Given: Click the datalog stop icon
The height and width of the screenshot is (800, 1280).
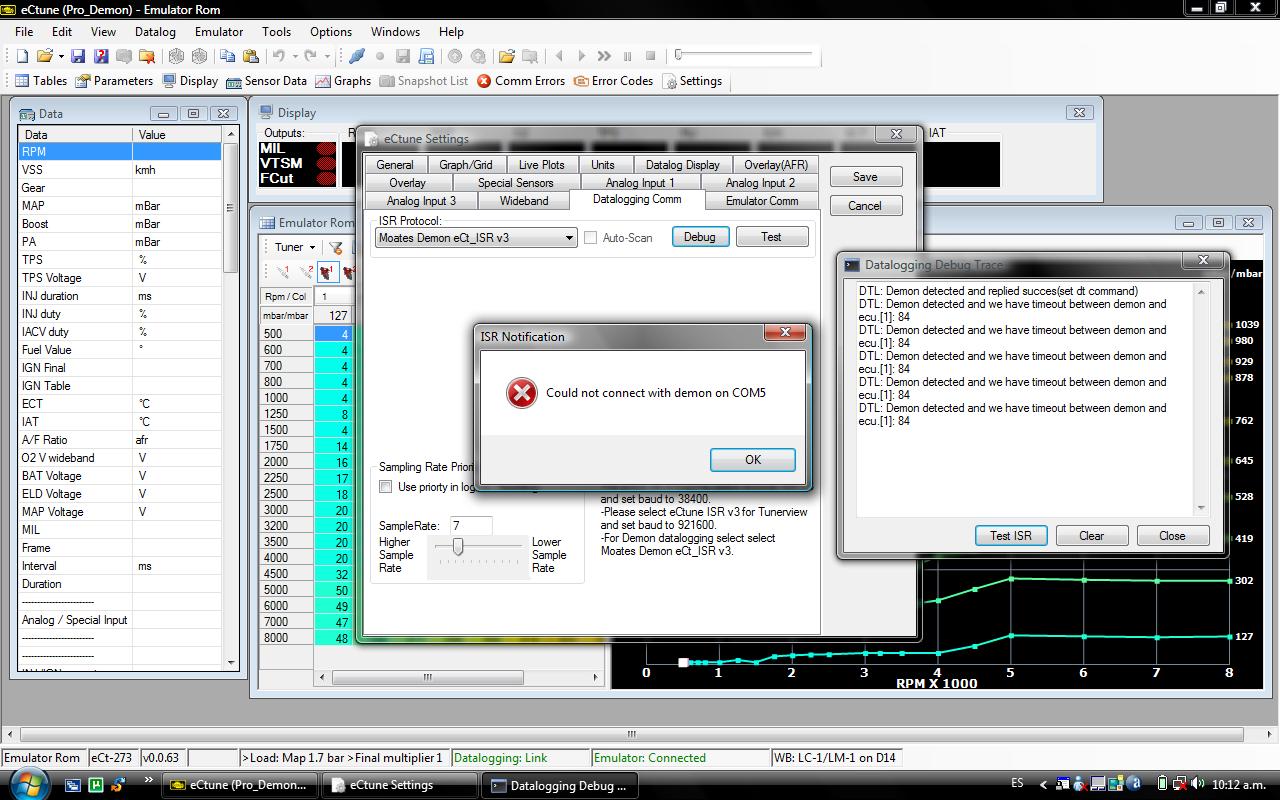Looking at the screenshot, I should coord(651,56).
